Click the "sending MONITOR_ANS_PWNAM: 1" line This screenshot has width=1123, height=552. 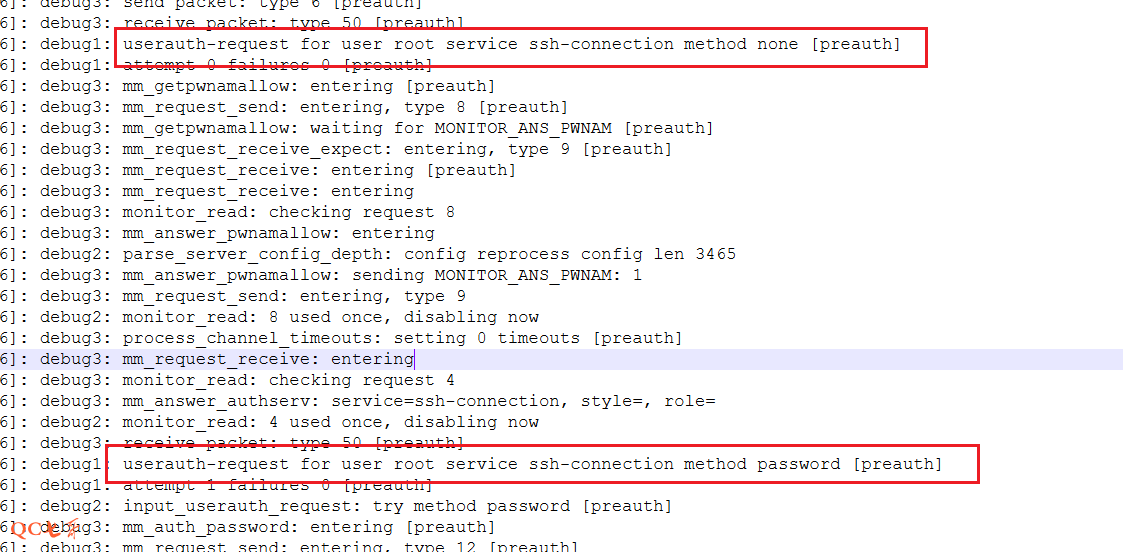382,275
